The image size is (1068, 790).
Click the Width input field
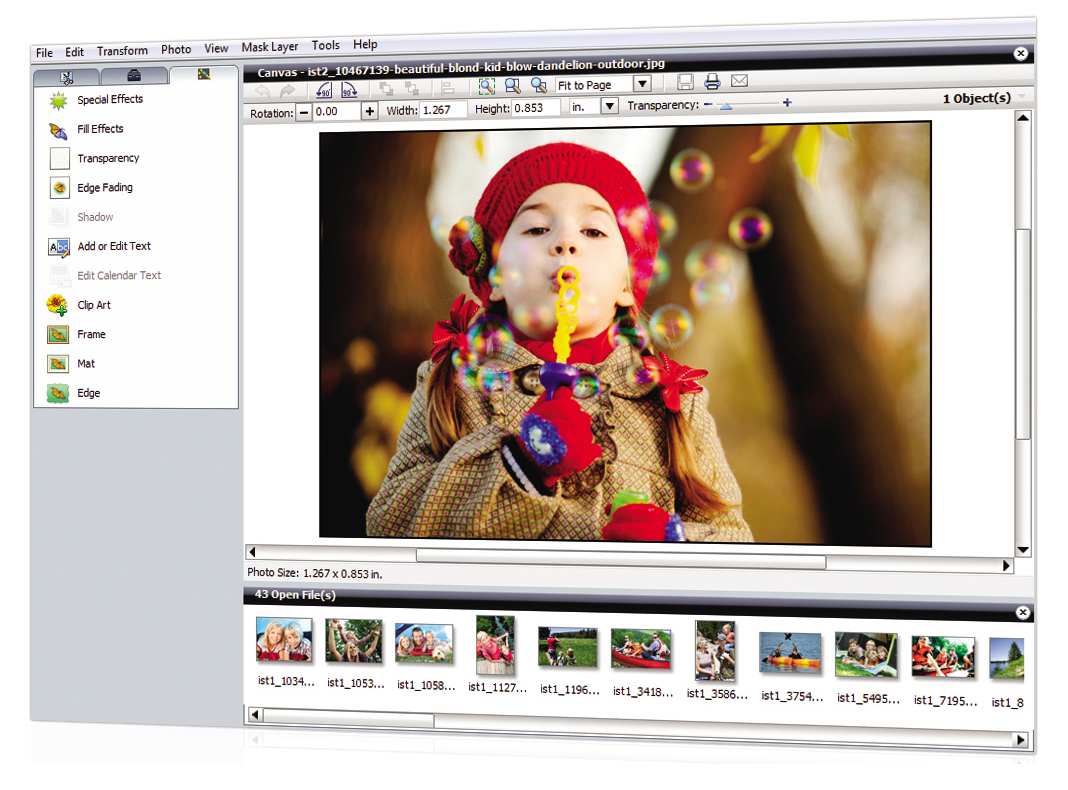[x=442, y=110]
